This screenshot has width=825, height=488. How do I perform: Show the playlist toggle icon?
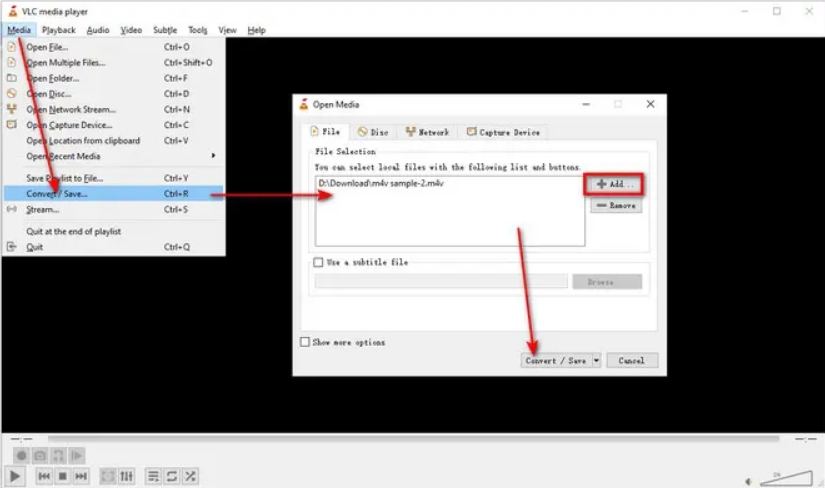pyautogui.click(x=153, y=476)
